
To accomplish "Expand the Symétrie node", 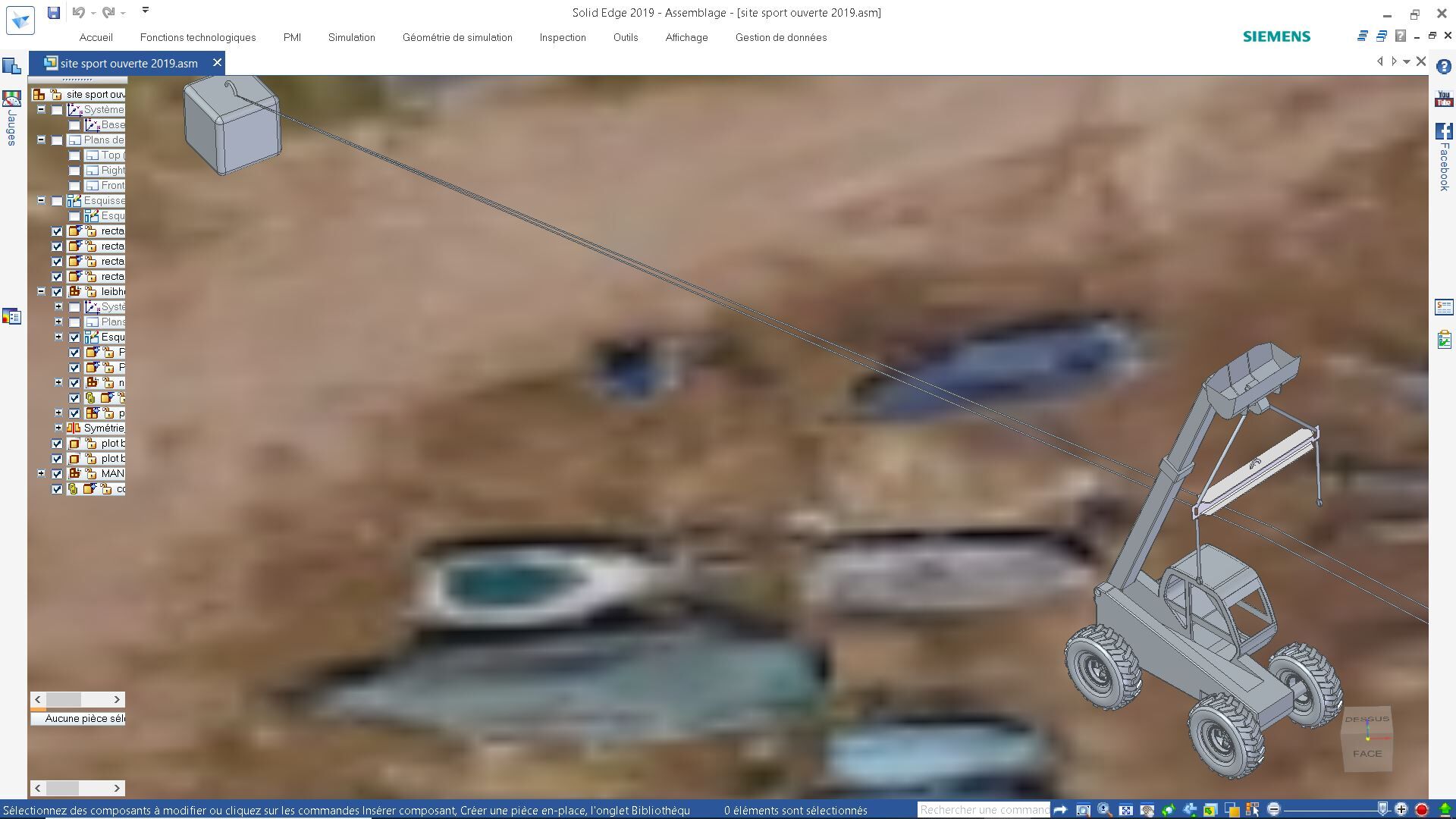I will (x=58, y=428).
